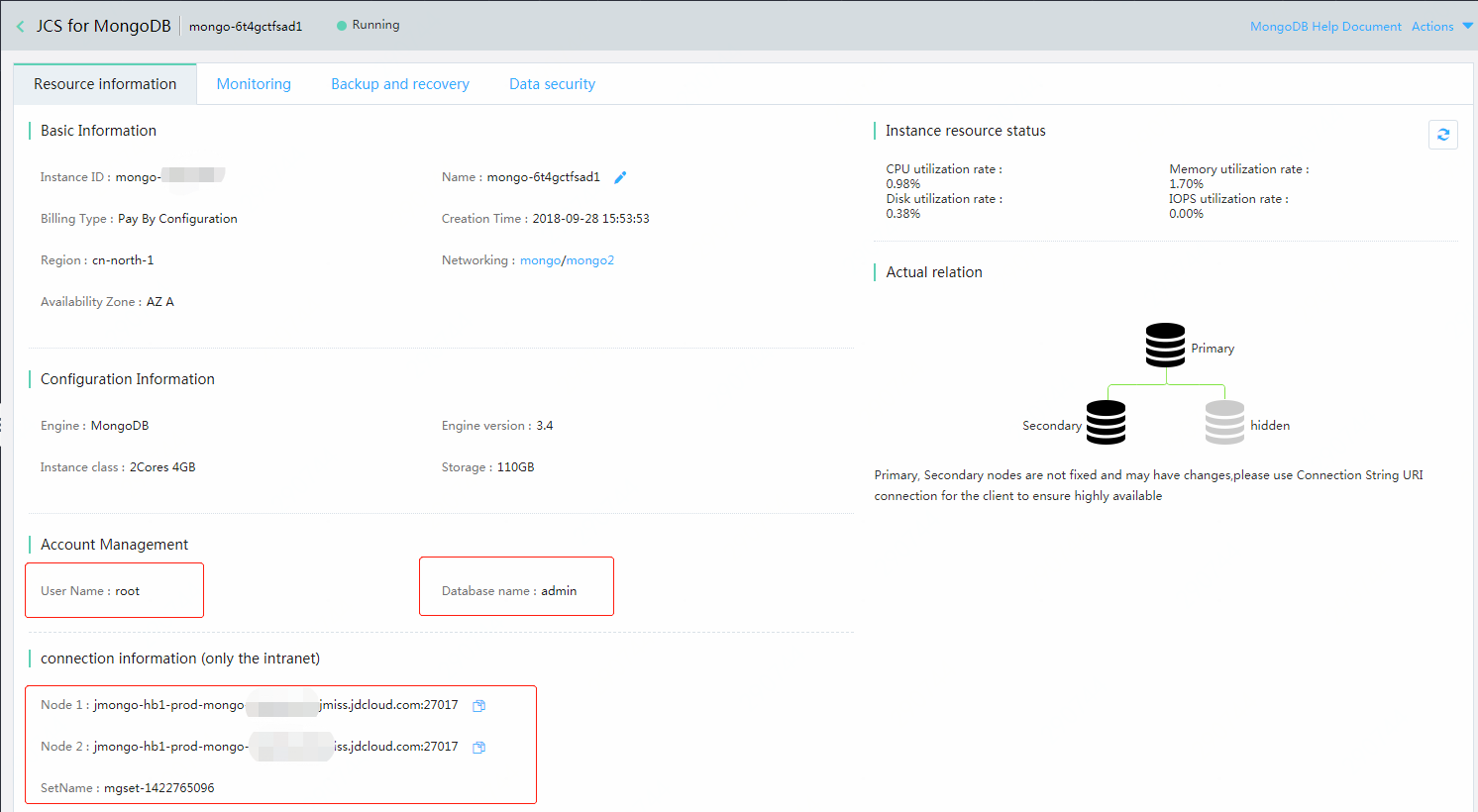Copy the Node 2 connection address
Viewport: 1478px width, 812px height.
point(478,748)
